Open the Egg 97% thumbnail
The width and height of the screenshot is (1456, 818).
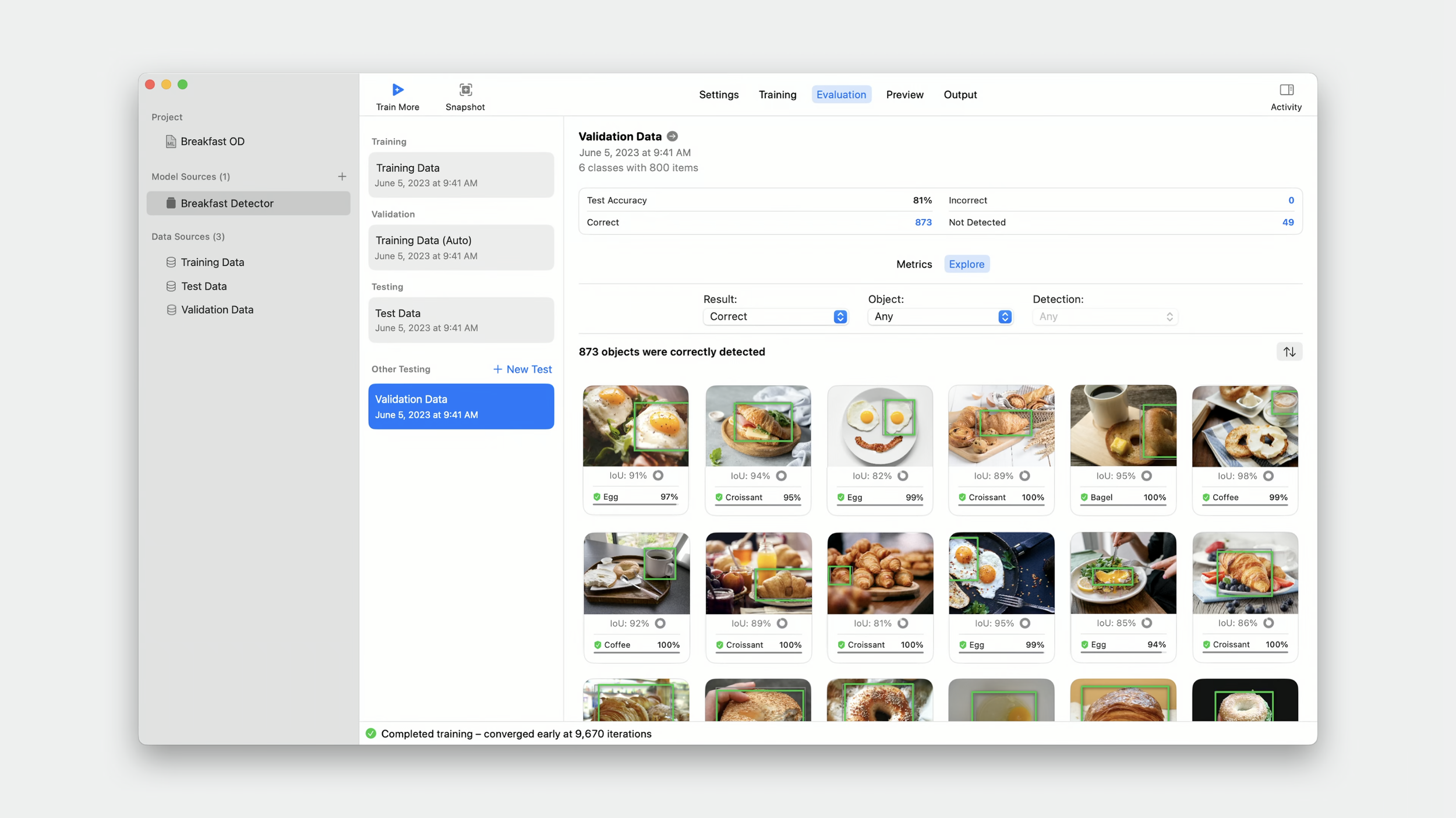635,426
